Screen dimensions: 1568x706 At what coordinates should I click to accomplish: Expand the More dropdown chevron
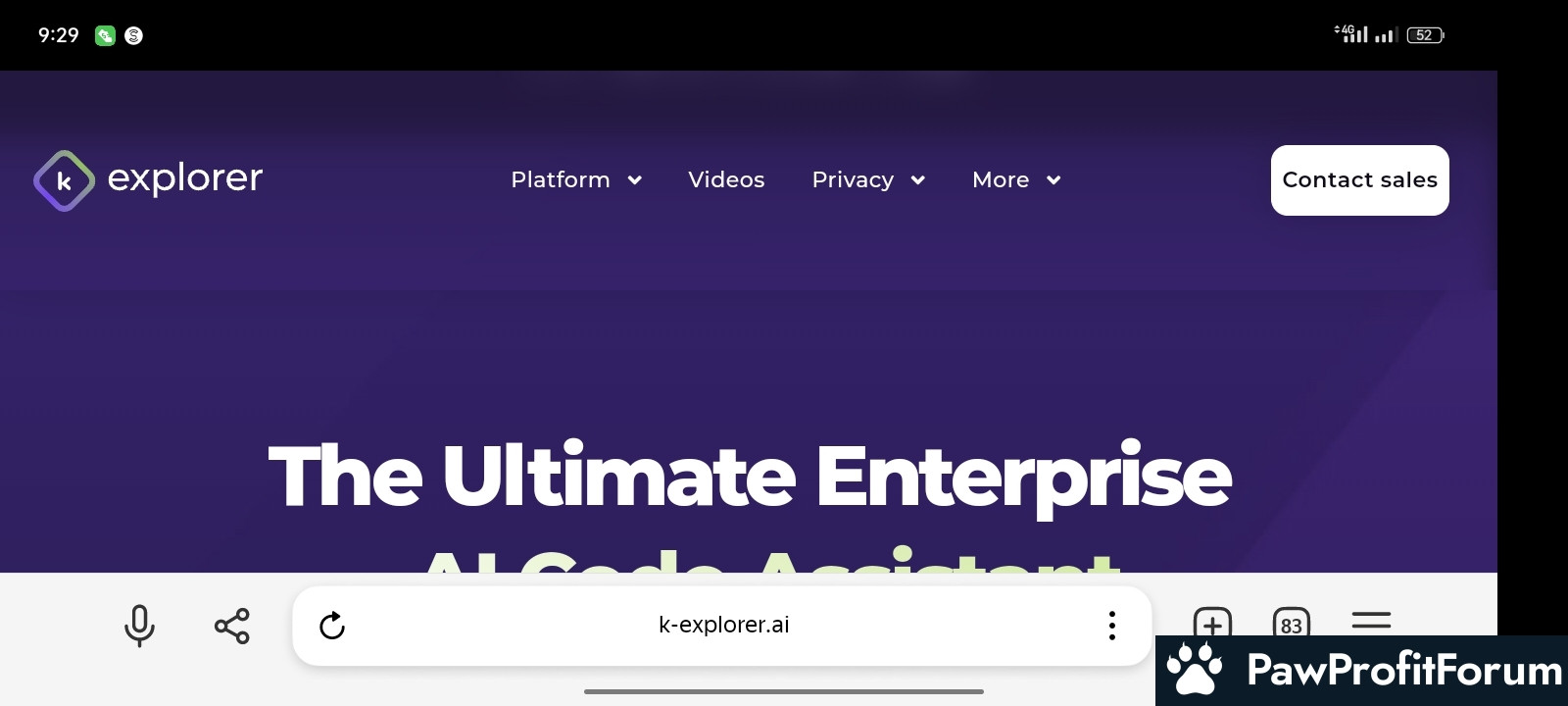point(1053,180)
